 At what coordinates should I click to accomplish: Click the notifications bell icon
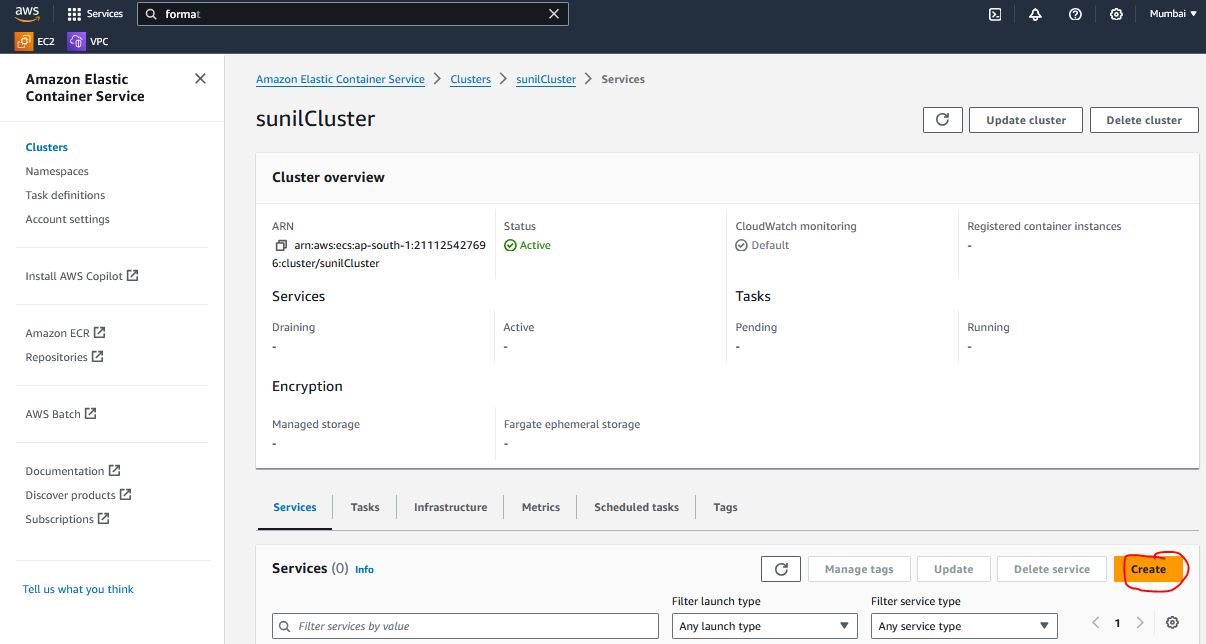[x=1035, y=14]
